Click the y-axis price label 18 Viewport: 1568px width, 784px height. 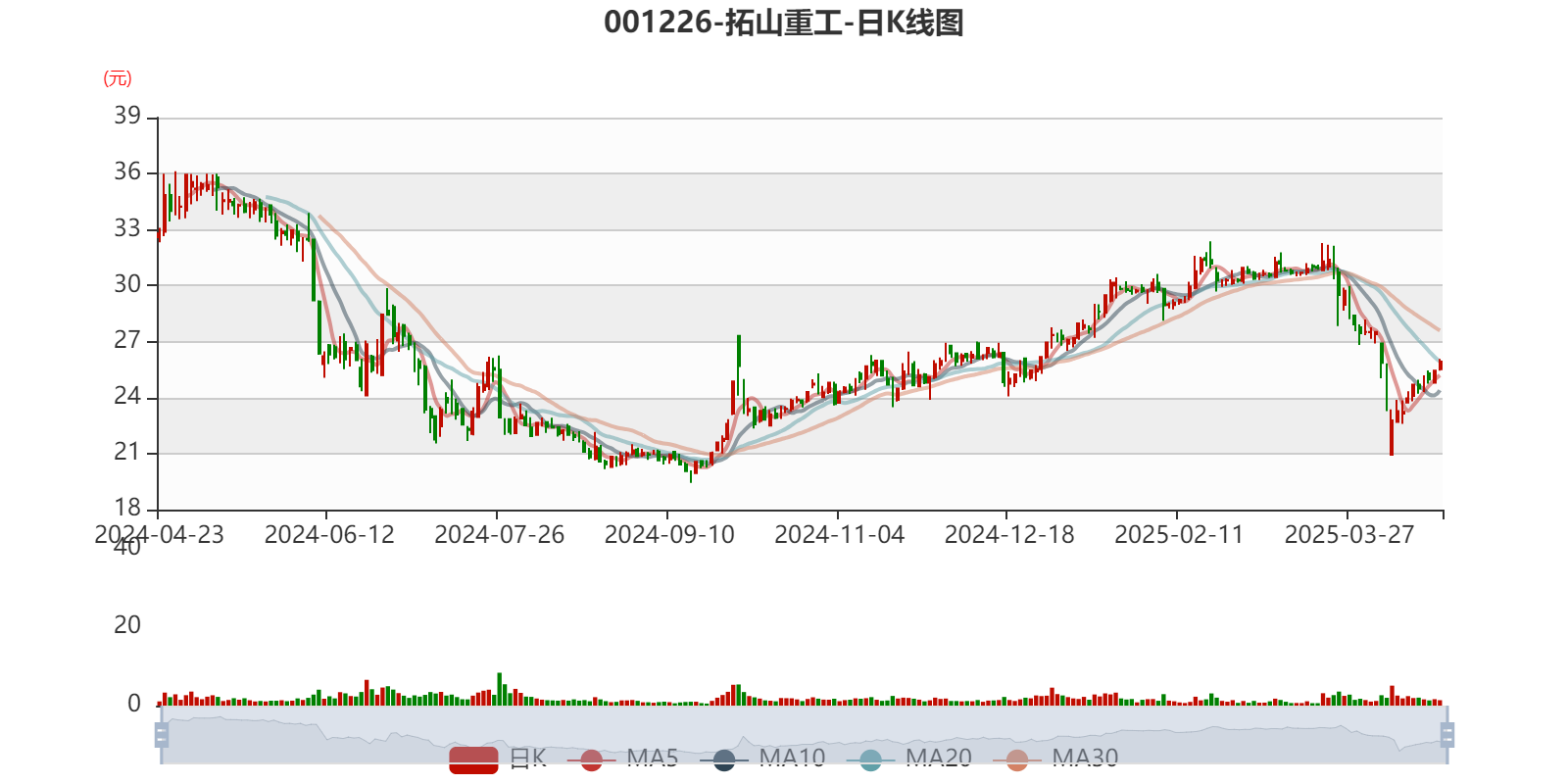pyautogui.click(x=127, y=508)
